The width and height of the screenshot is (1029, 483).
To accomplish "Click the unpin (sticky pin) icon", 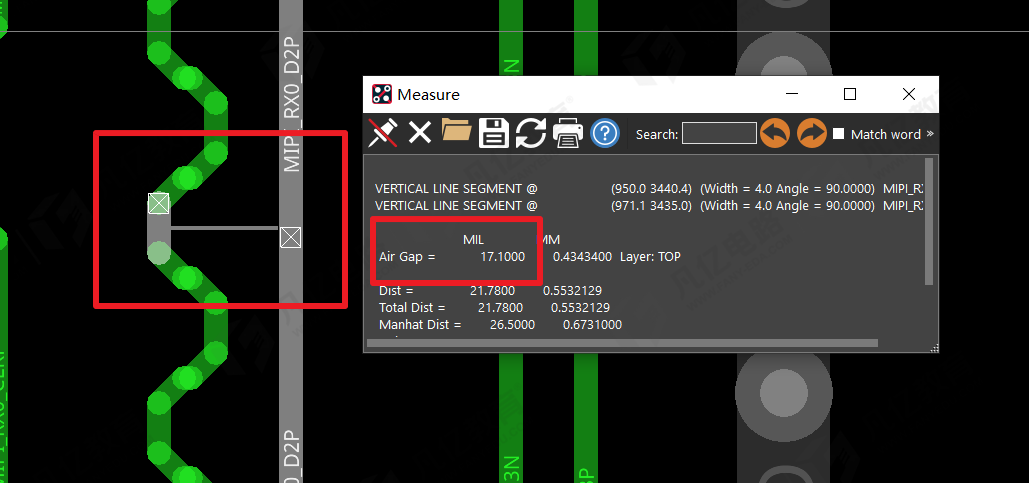I will [x=383, y=133].
